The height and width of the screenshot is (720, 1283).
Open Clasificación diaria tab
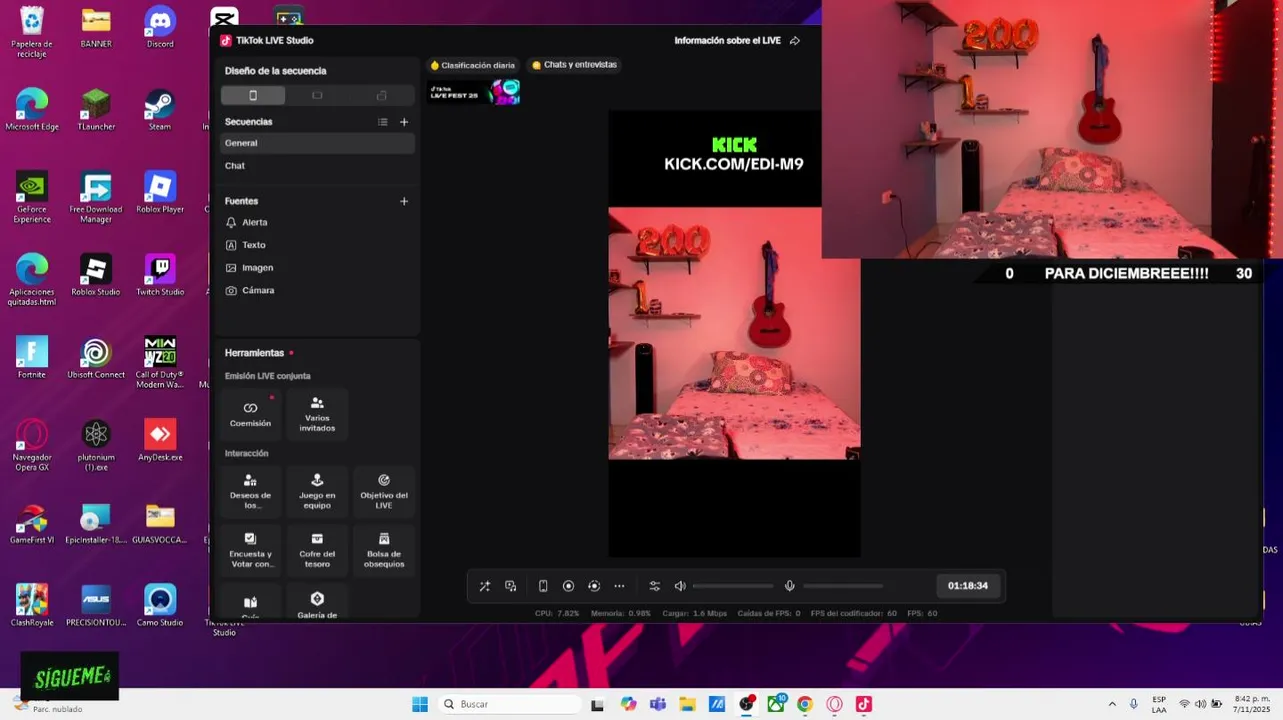pos(473,65)
